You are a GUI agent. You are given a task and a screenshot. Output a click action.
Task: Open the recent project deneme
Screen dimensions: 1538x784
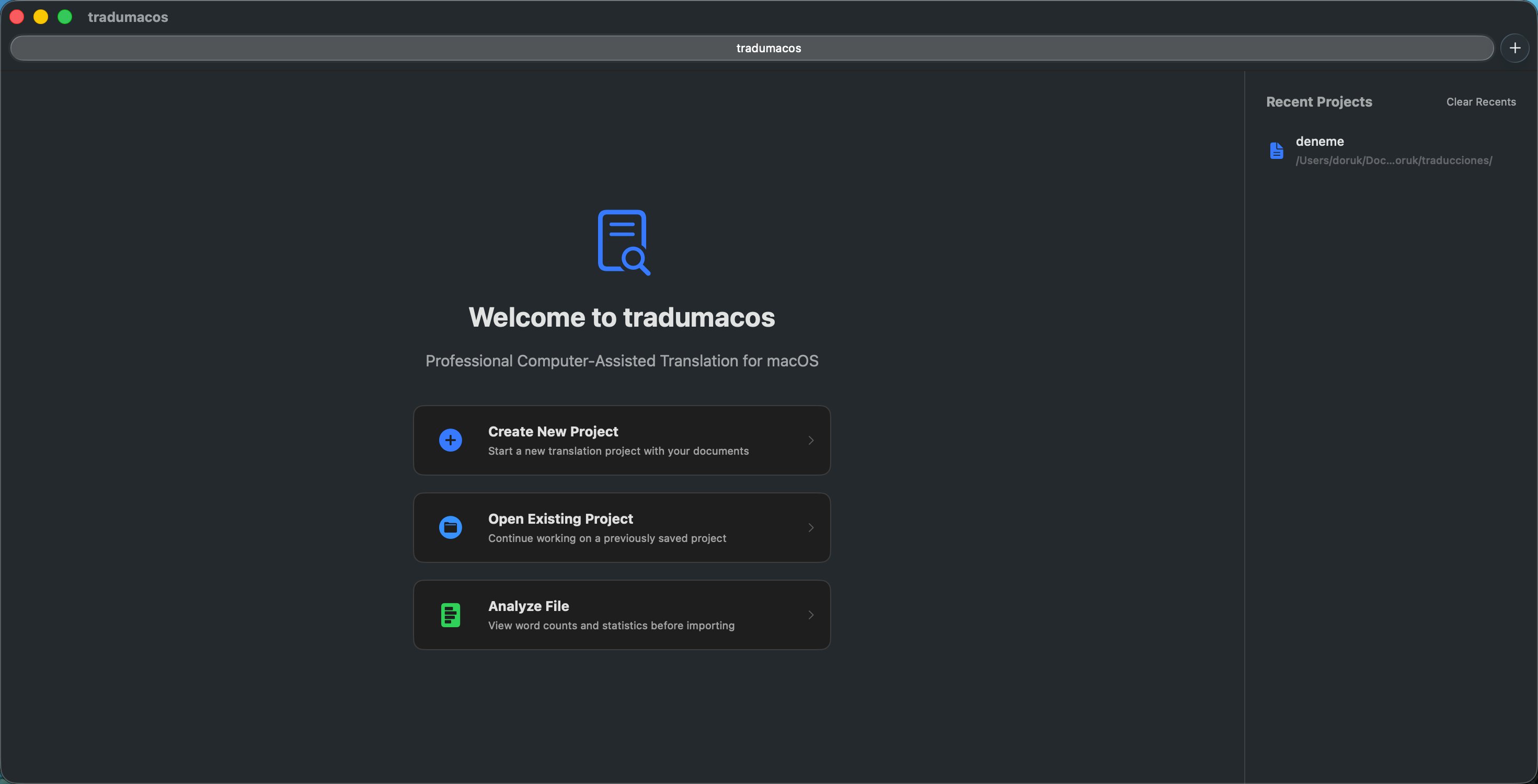[x=1391, y=151]
